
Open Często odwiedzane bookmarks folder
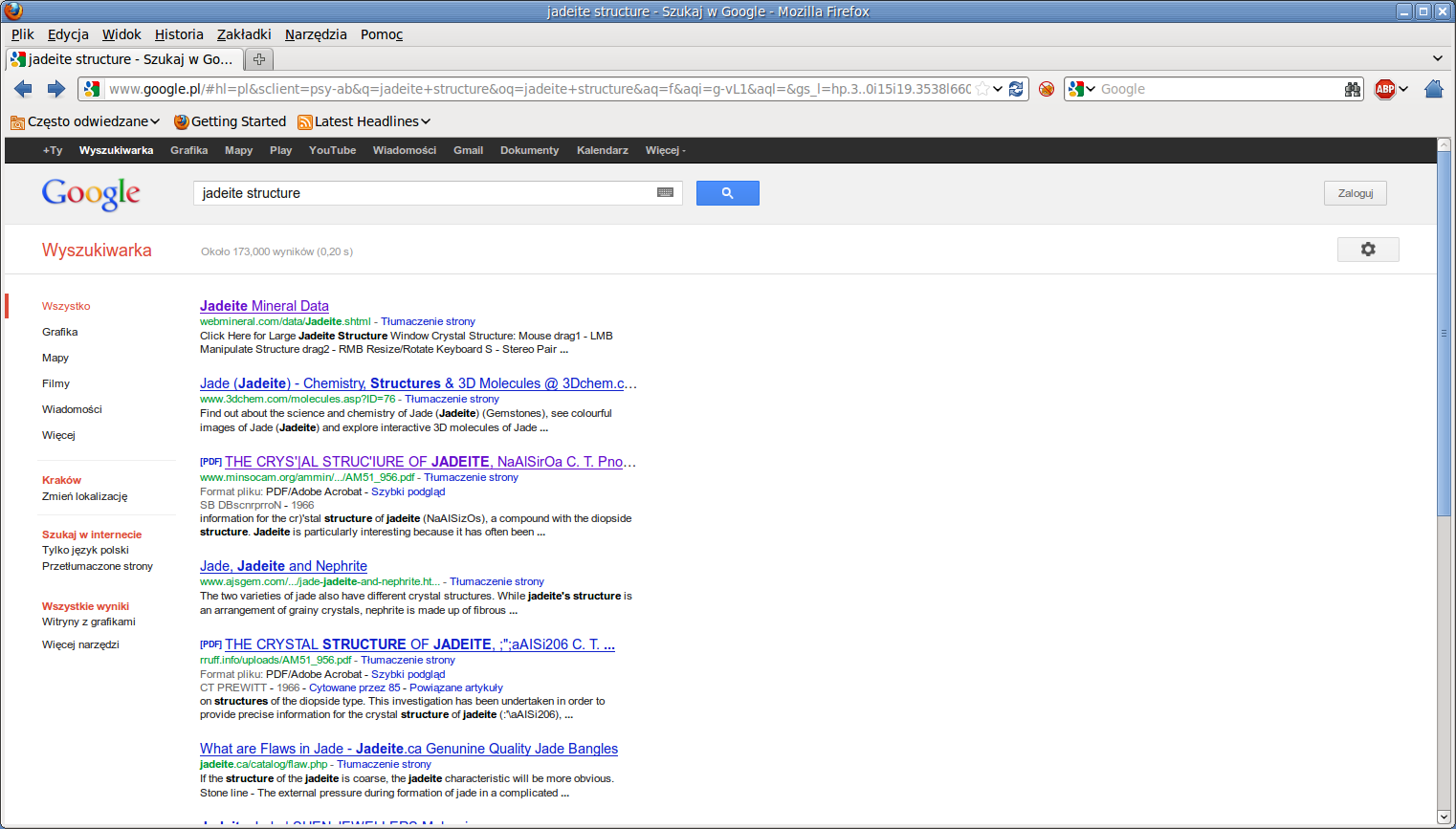click(x=85, y=121)
